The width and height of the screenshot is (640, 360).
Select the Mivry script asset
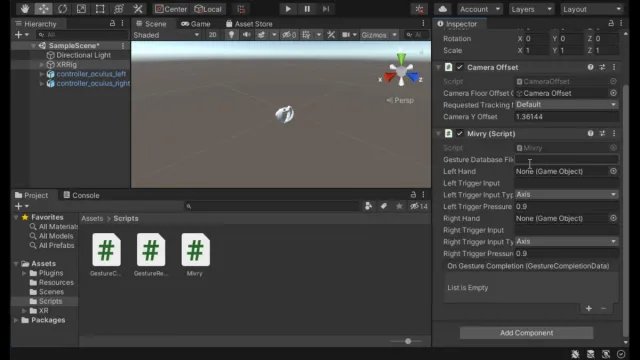click(196, 255)
